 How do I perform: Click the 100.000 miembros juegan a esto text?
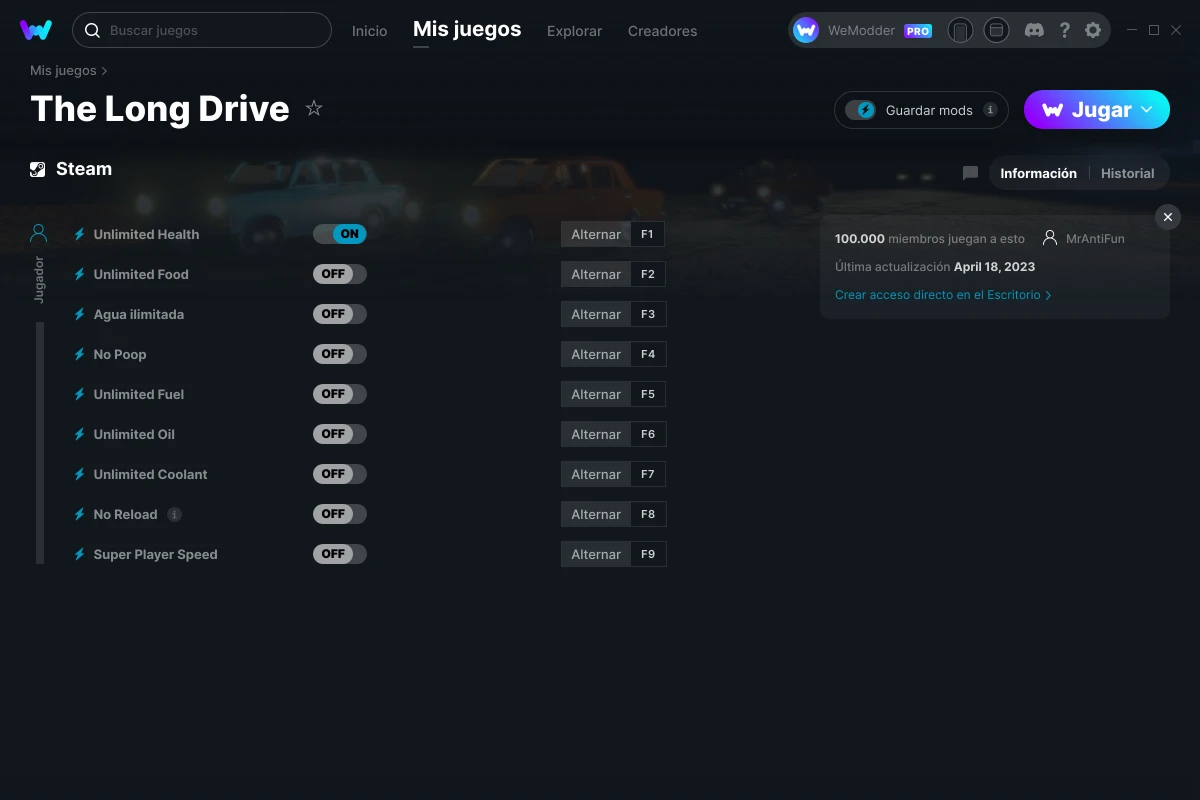tap(930, 238)
